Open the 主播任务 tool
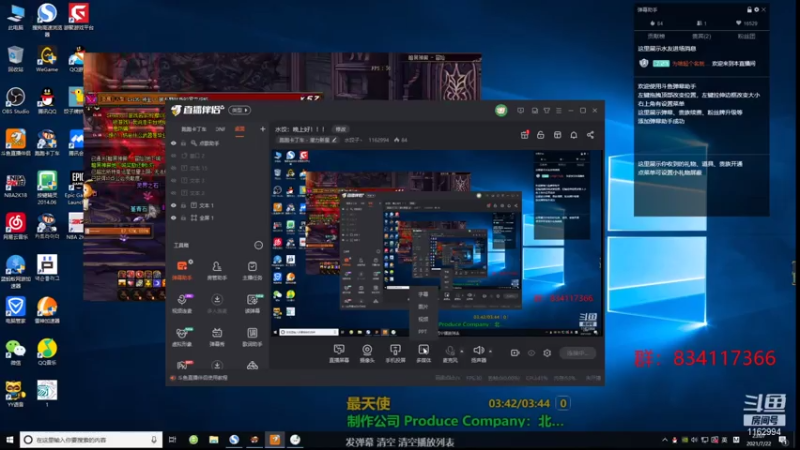This screenshot has height=450, width=800. point(252,270)
